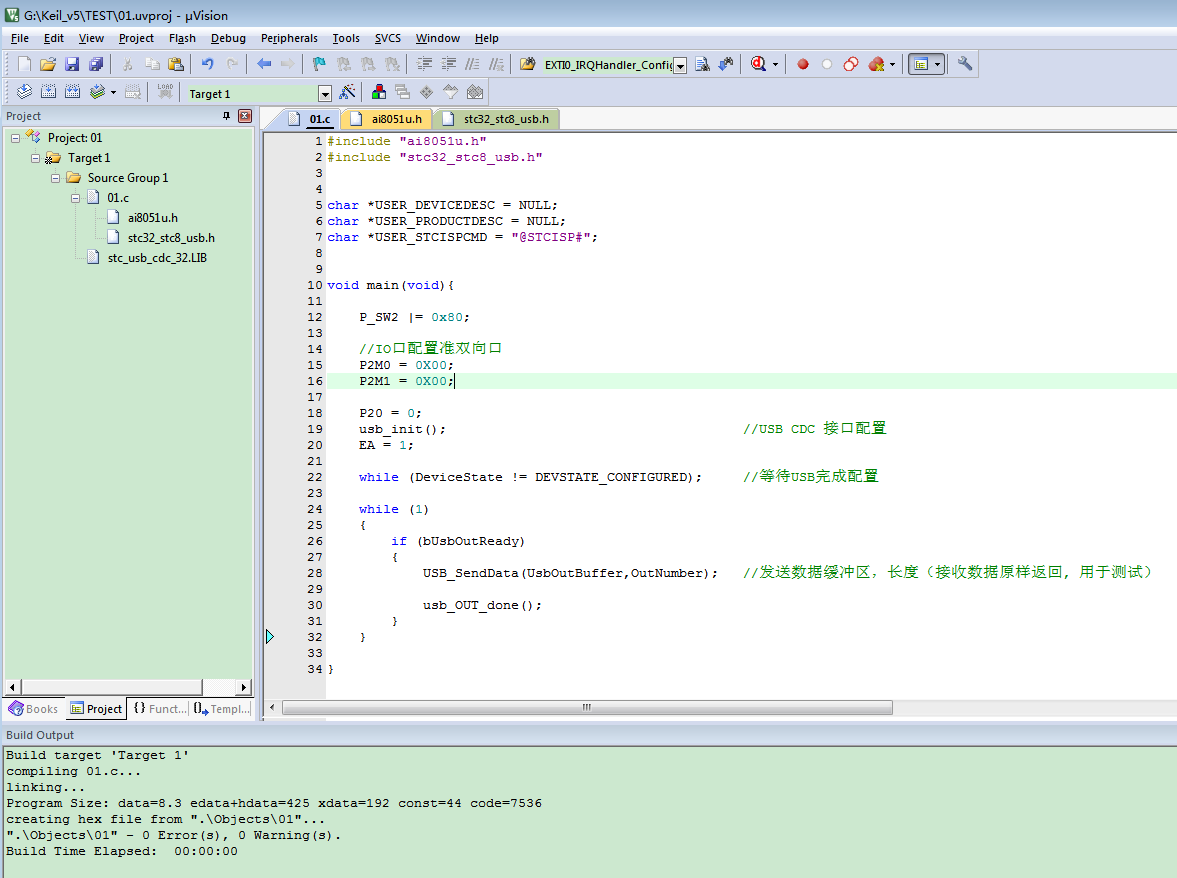Open the window layout dropdown arrow
The width and height of the screenshot is (1177, 878).
(x=938, y=65)
